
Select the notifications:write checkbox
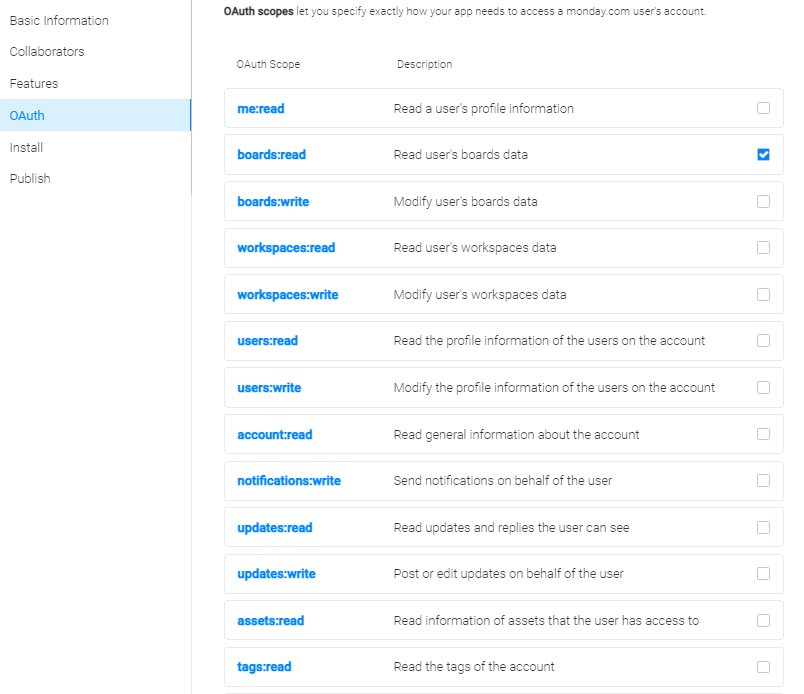[763, 480]
